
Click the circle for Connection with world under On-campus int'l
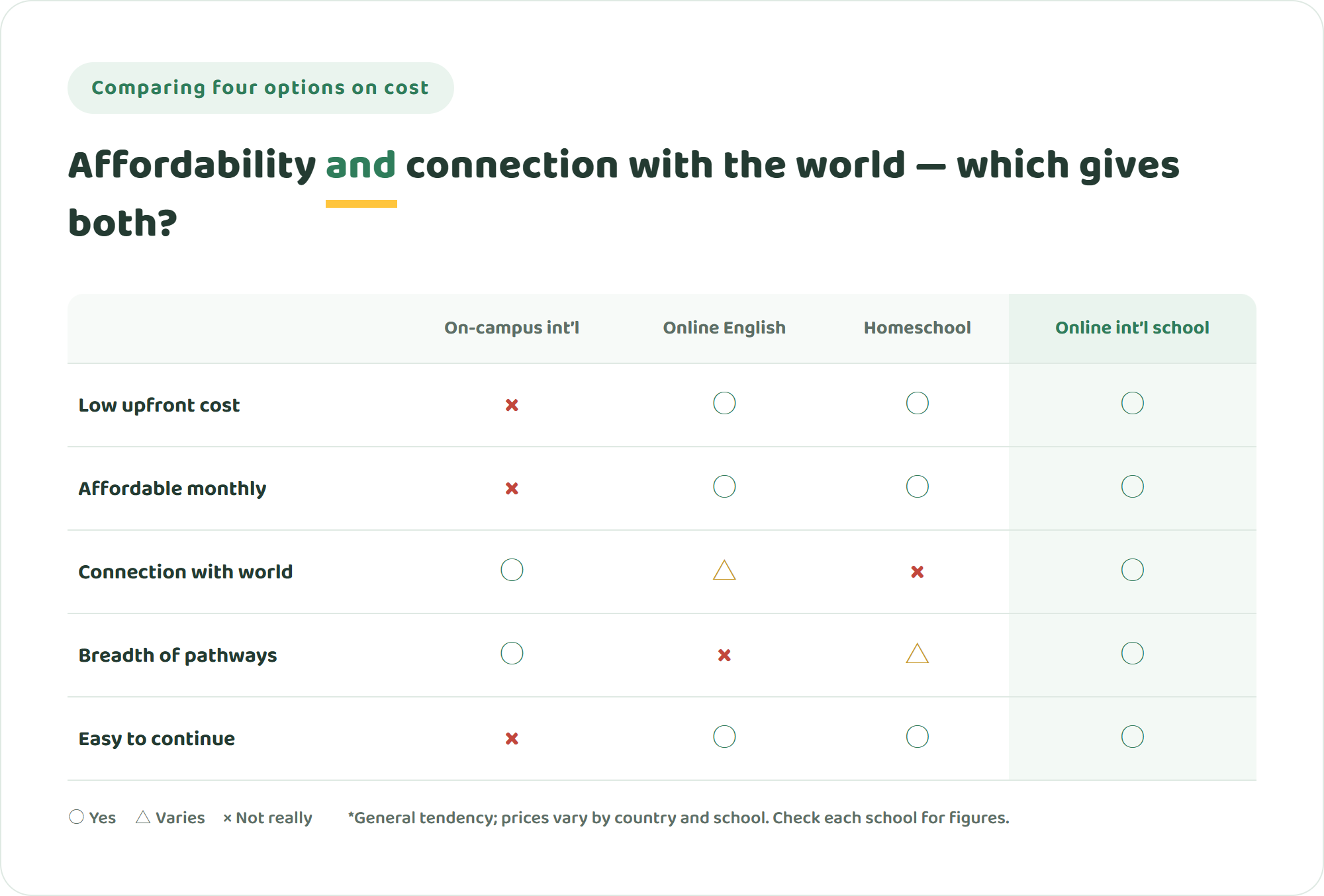[x=512, y=570]
